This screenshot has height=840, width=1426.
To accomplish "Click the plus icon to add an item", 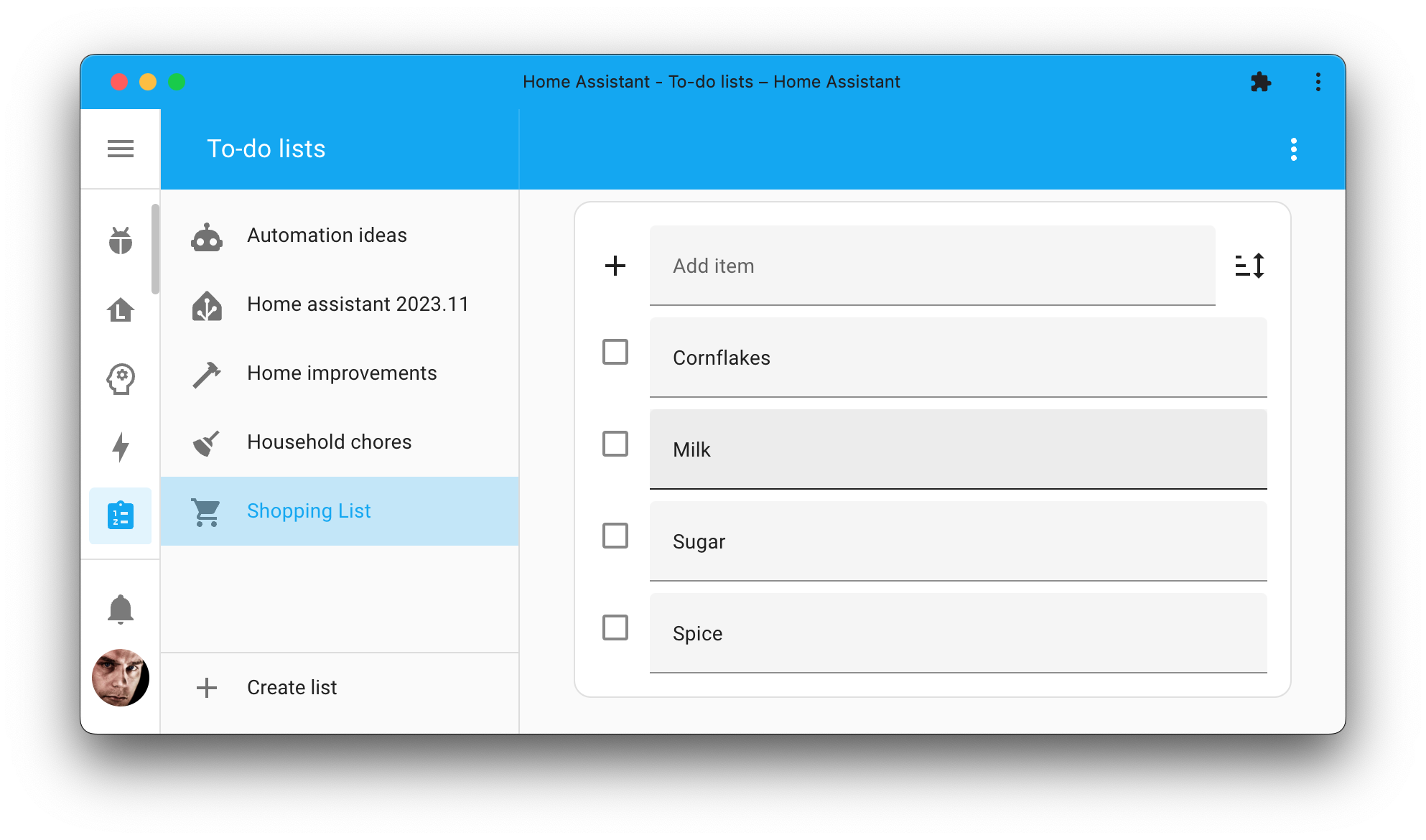I will point(615,266).
